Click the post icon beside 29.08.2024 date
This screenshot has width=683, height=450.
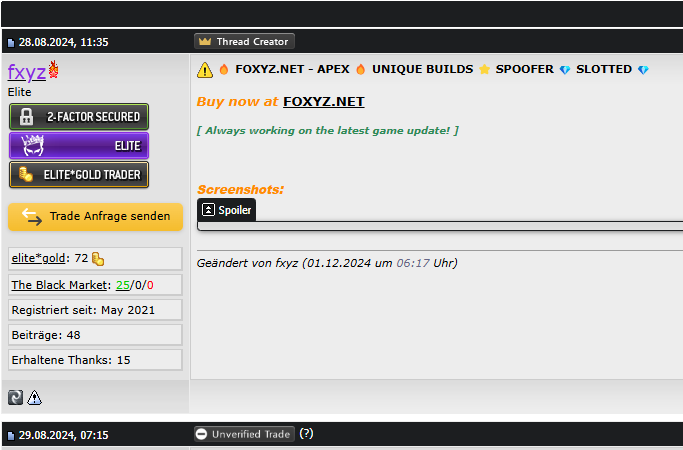coord(11,436)
